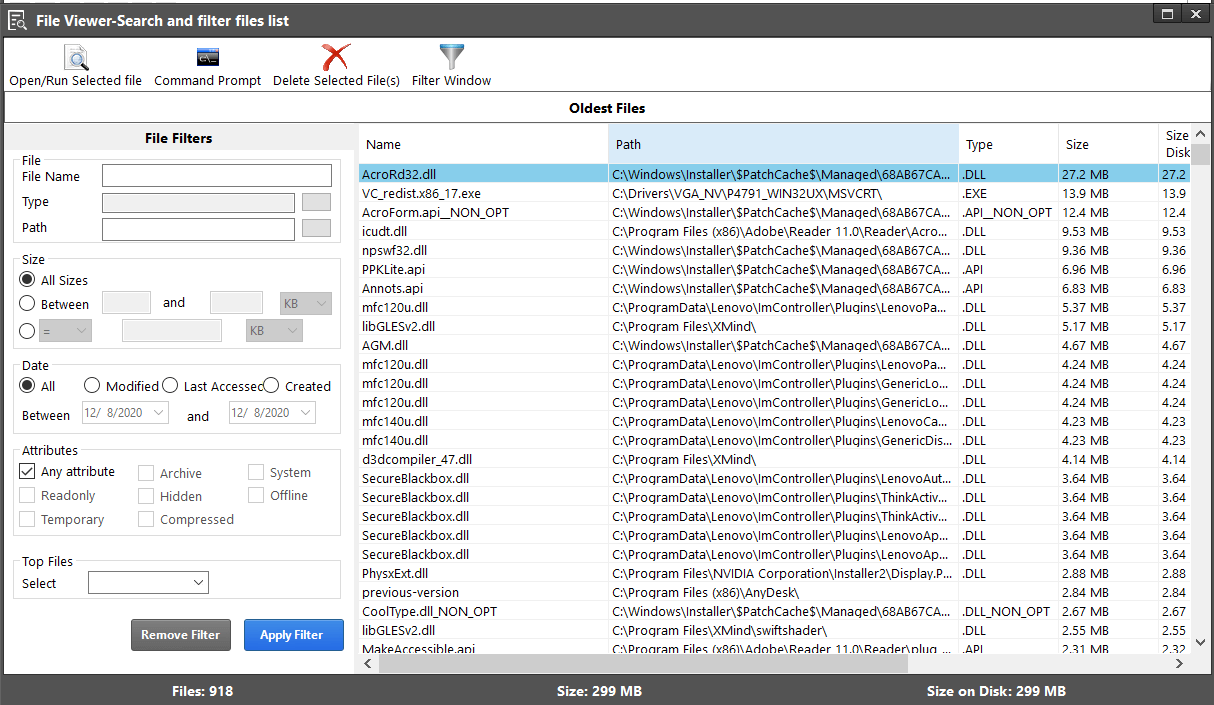Sort list by the Name column header
Viewport: 1214px width, 705px height.
point(483,145)
